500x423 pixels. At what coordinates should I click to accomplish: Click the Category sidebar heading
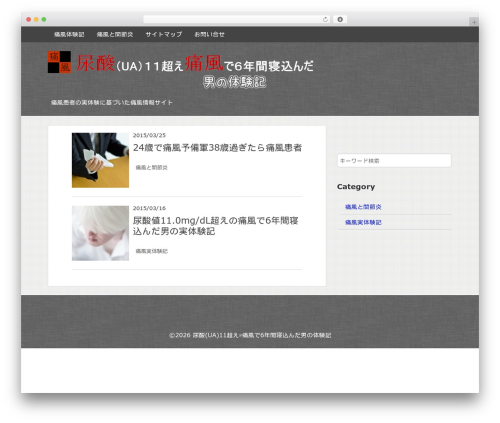356,187
